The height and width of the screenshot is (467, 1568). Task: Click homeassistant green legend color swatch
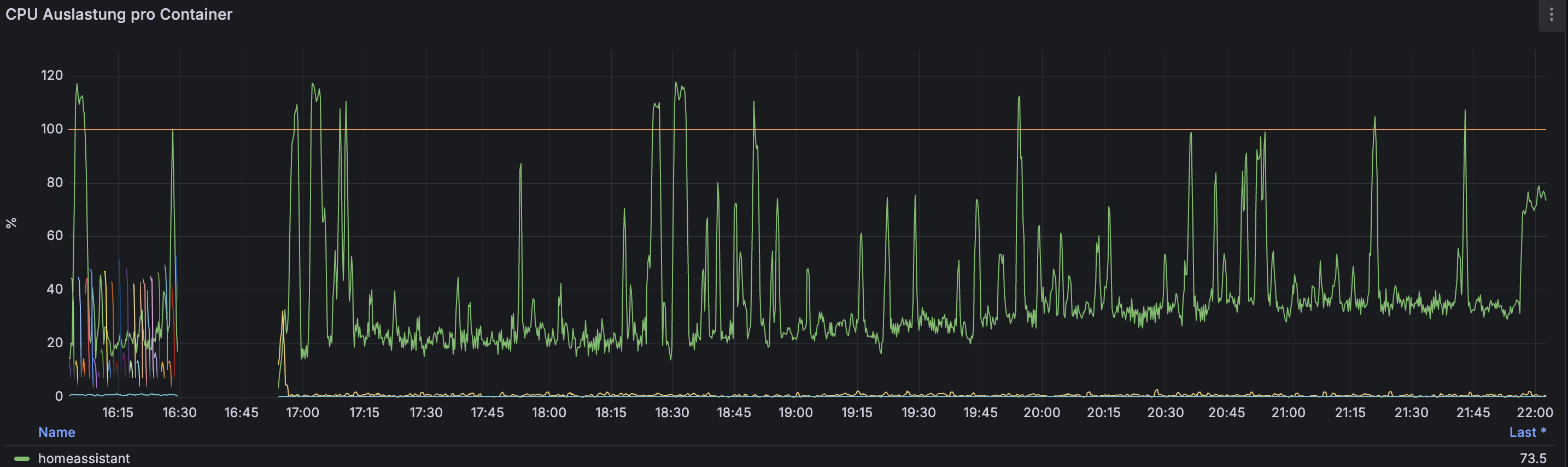coord(22,458)
